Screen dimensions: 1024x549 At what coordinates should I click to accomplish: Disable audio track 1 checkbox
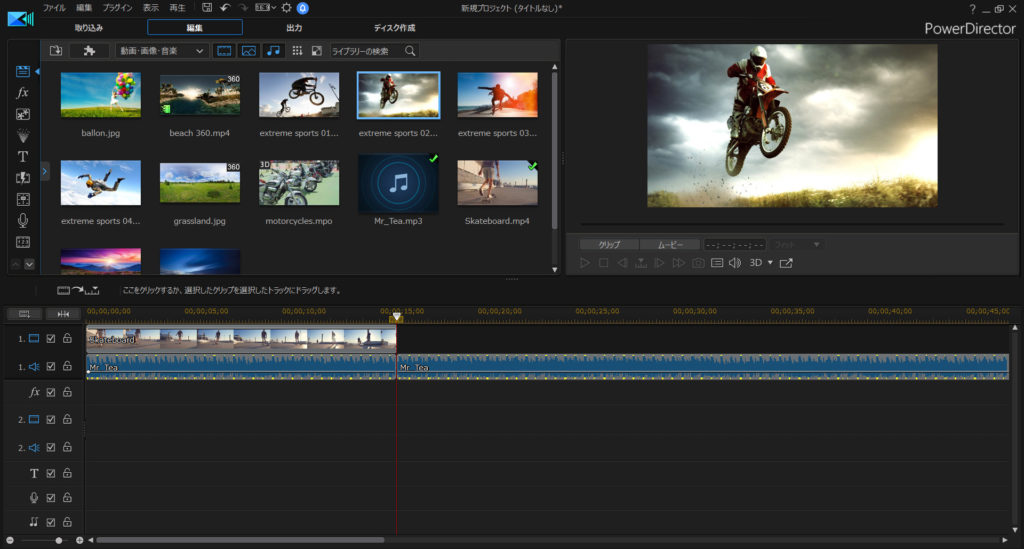51,366
